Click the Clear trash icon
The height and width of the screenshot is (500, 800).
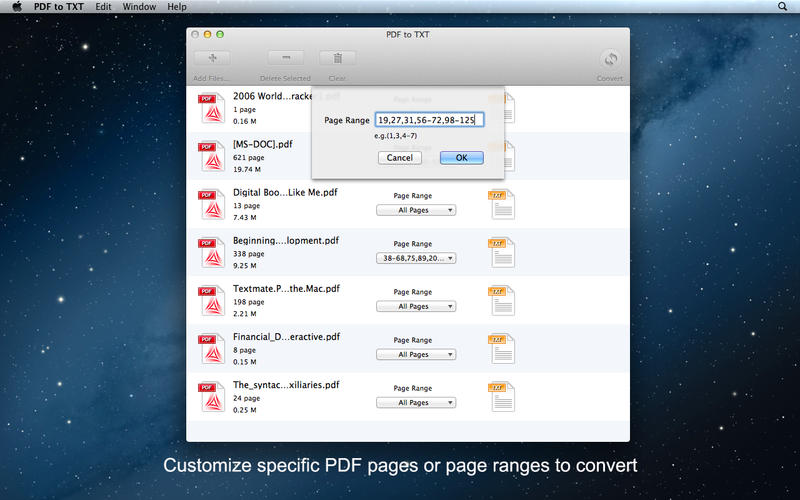pyautogui.click(x=337, y=59)
